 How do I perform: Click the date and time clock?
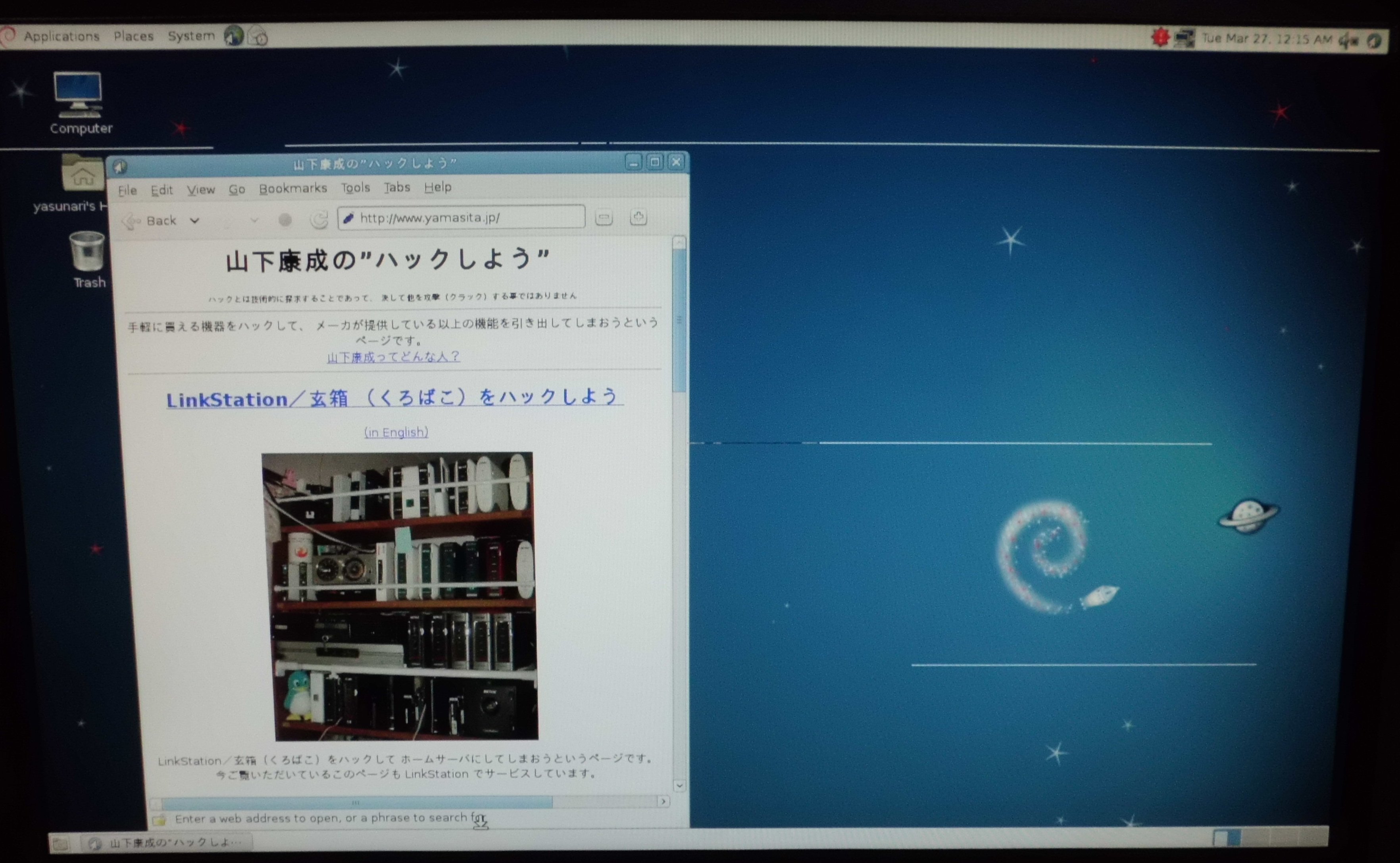[1267, 39]
